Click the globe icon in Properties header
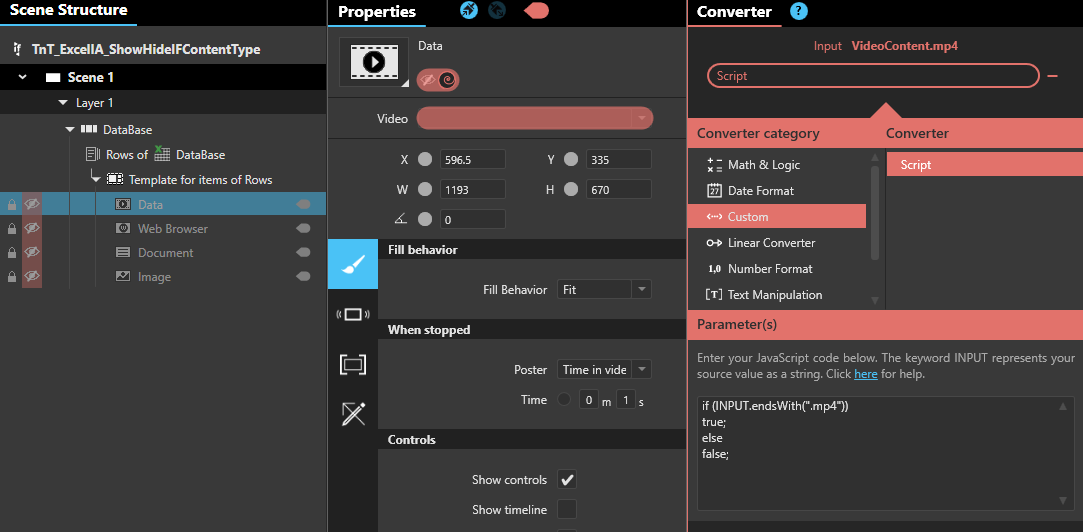Viewport: 1083px width, 532px height. click(497, 11)
